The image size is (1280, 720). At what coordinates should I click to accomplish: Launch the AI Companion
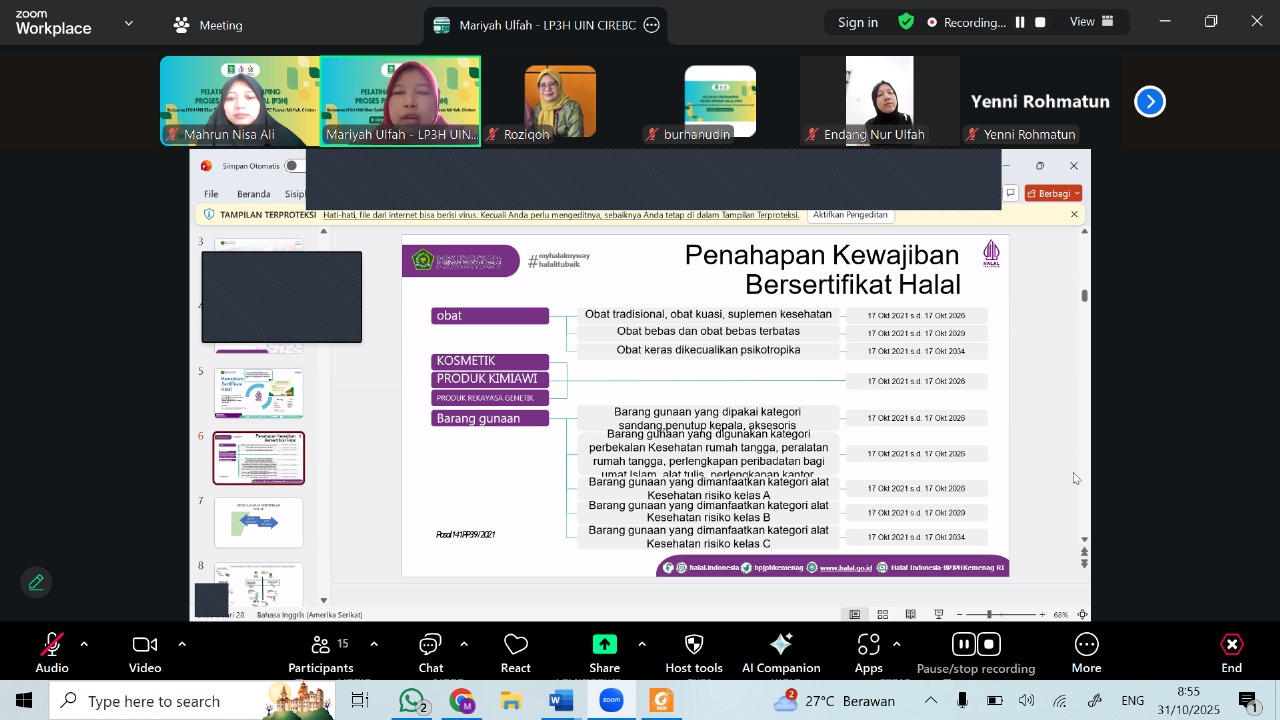pos(781,645)
